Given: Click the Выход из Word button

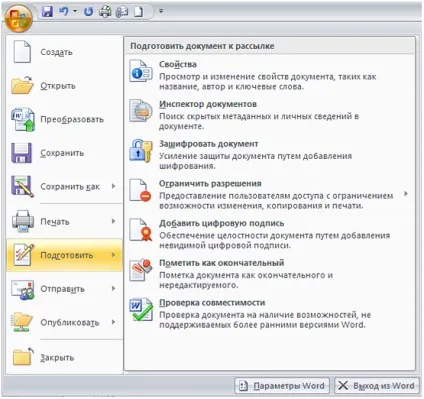Looking at the screenshot, I should 376,386.
